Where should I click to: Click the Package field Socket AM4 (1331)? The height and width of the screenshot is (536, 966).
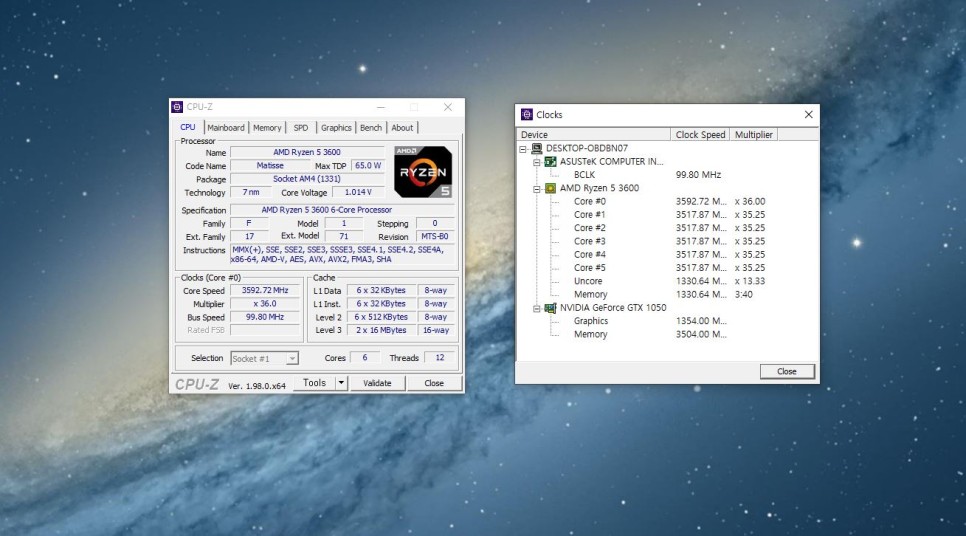307,179
